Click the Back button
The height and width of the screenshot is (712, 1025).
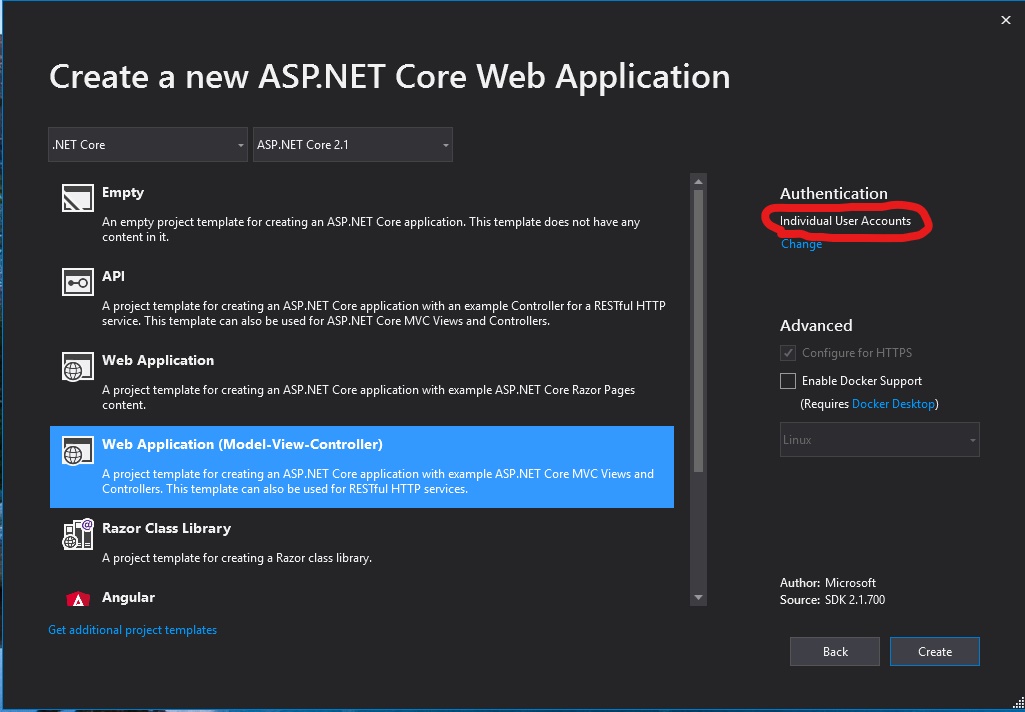coord(835,651)
